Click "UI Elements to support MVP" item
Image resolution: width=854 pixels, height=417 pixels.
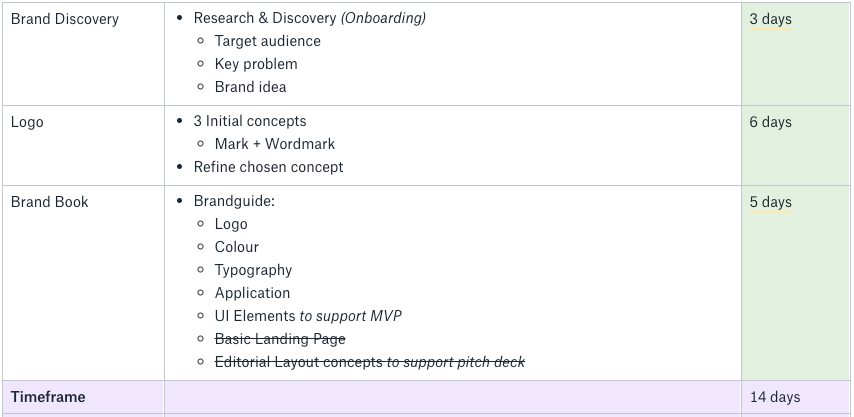pyautogui.click(x=308, y=317)
